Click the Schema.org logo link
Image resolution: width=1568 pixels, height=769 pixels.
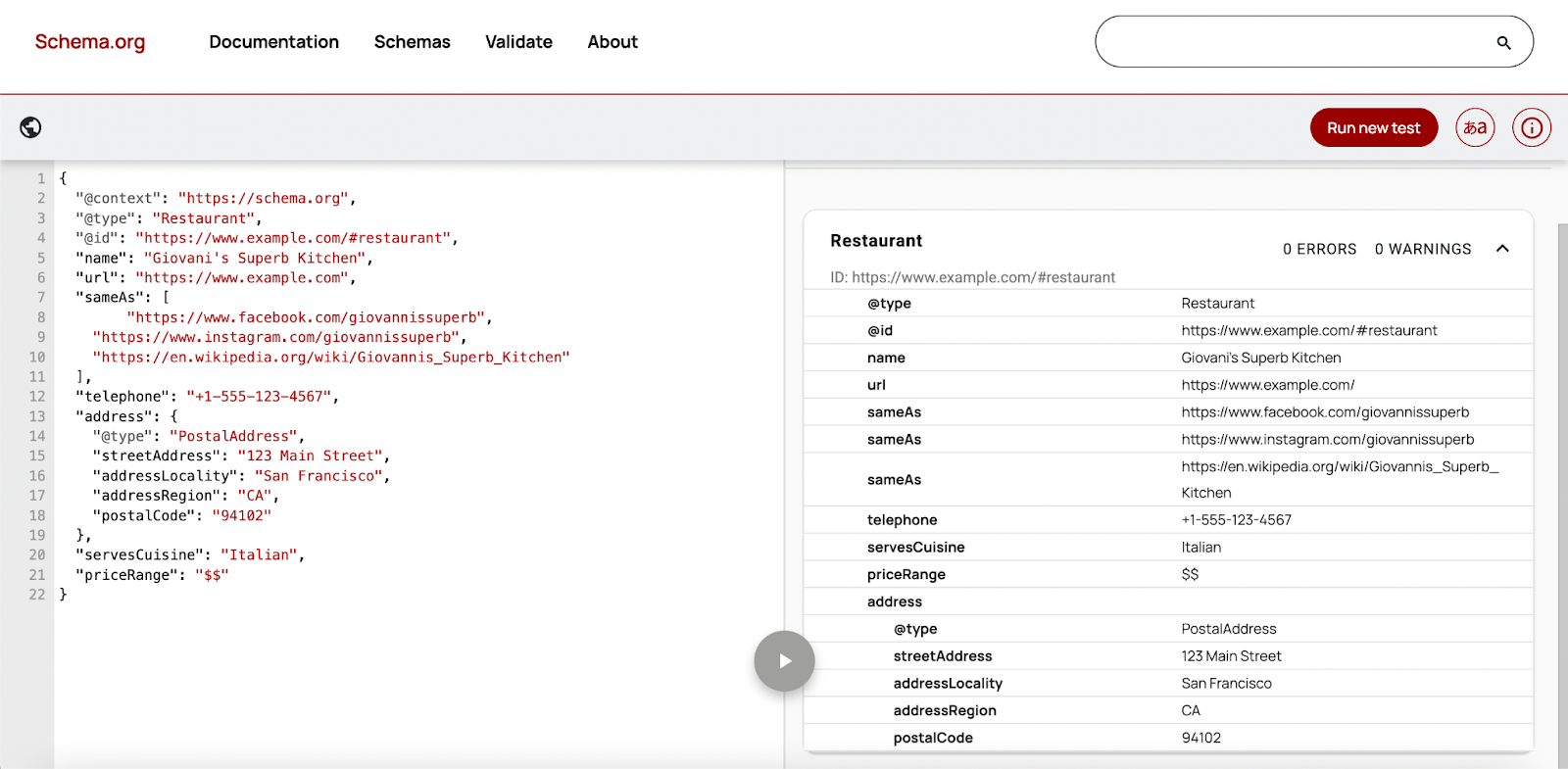point(90,42)
